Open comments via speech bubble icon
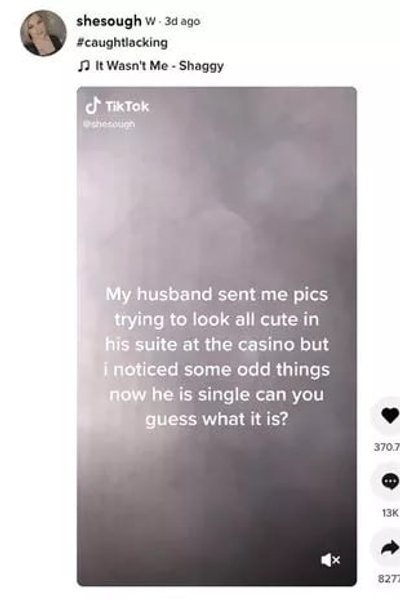The height and width of the screenshot is (600, 400). click(x=390, y=481)
